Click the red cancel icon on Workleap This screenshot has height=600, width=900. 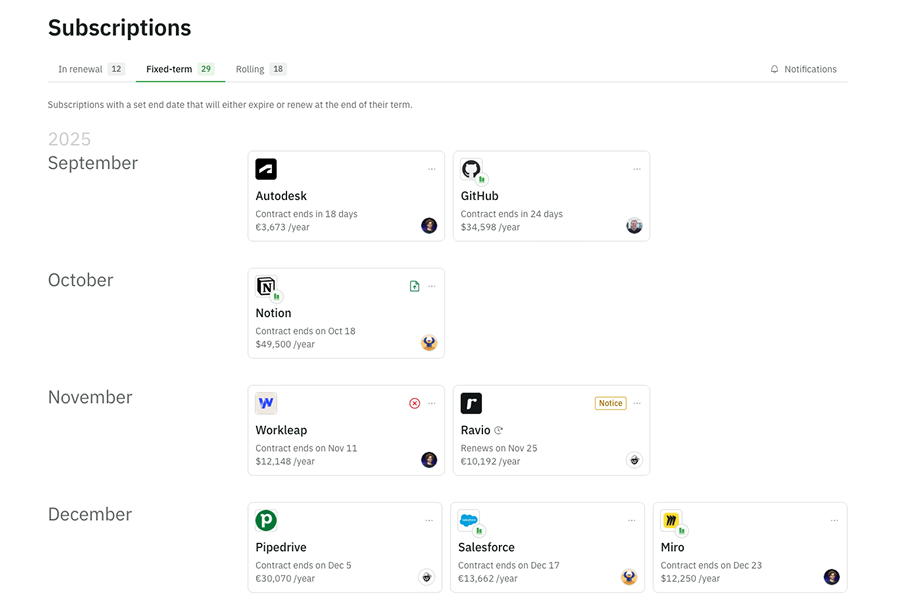(415, 403)
